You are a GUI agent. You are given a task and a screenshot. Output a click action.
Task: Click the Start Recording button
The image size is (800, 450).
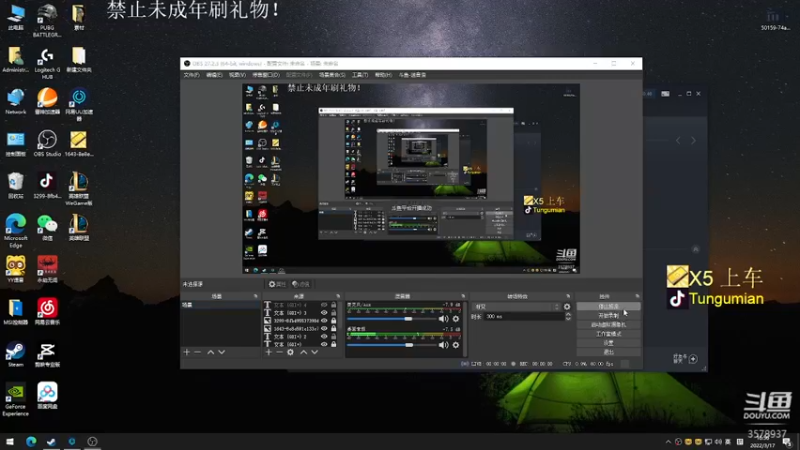pyautogui.click(x=608, y=316)
